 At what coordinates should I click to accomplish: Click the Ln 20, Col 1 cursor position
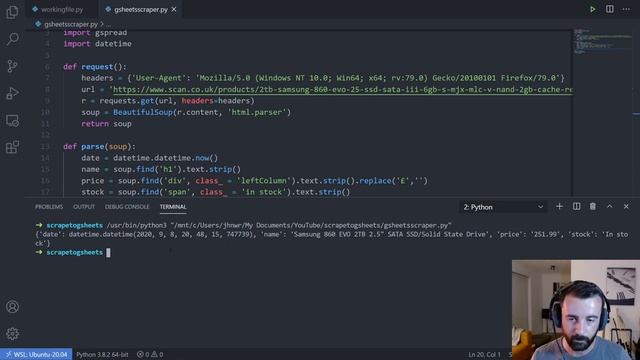click(x=484, y=354)
